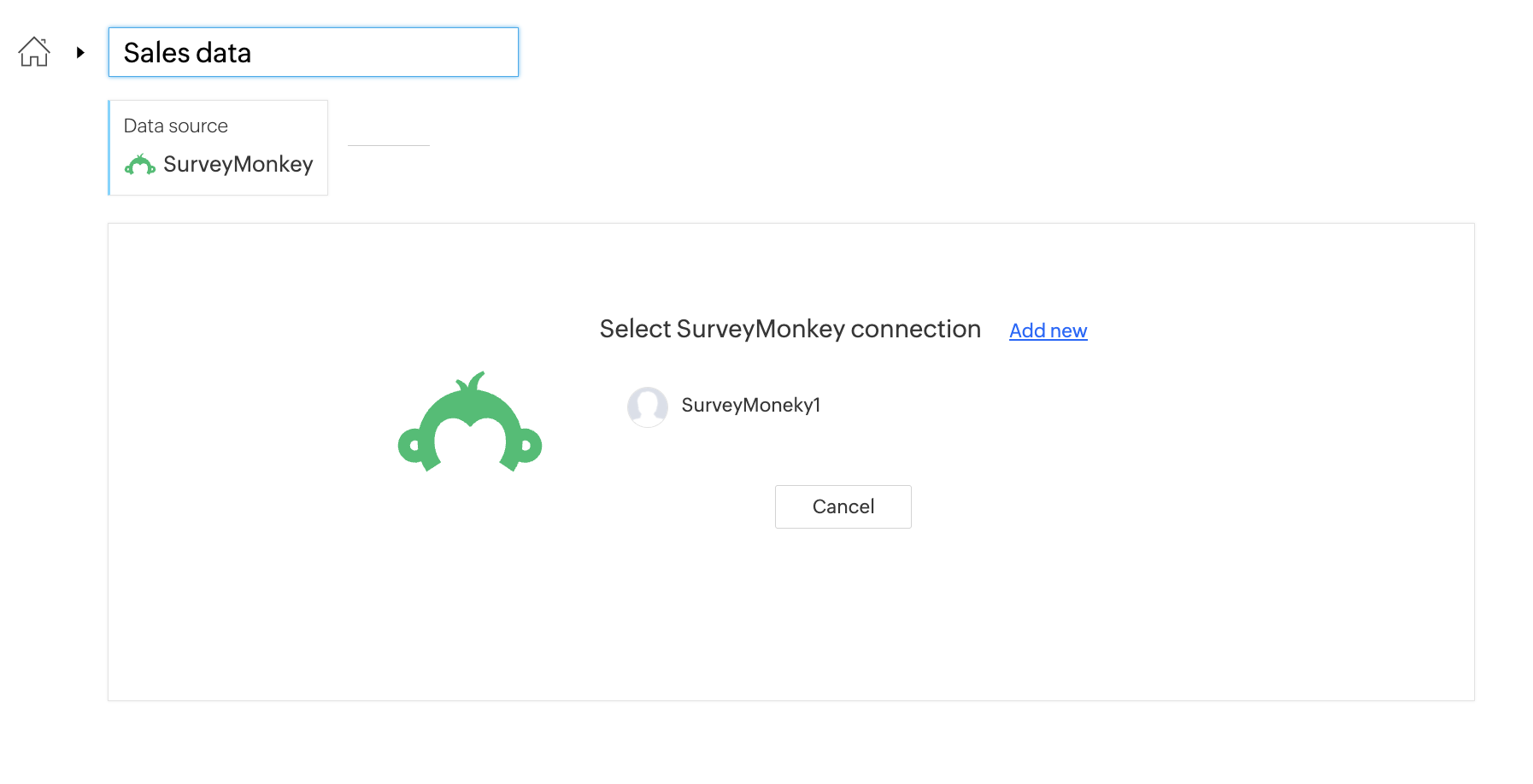
Task: Select the SurveyMonkey label in Data source card
Action: click(238, 164)
